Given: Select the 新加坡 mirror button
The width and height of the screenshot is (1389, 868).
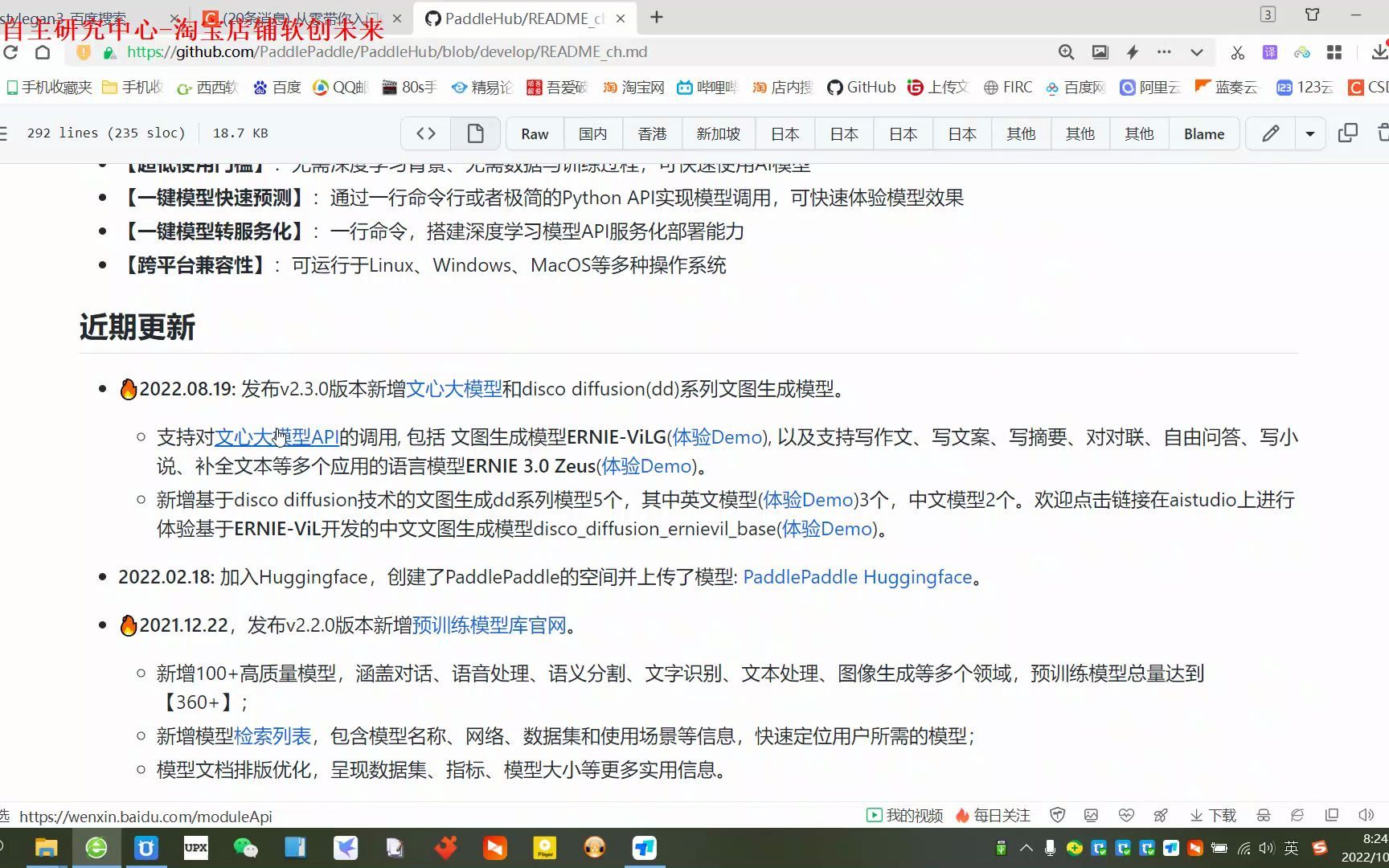Looking at the screenshot, I should pos(719,133).
